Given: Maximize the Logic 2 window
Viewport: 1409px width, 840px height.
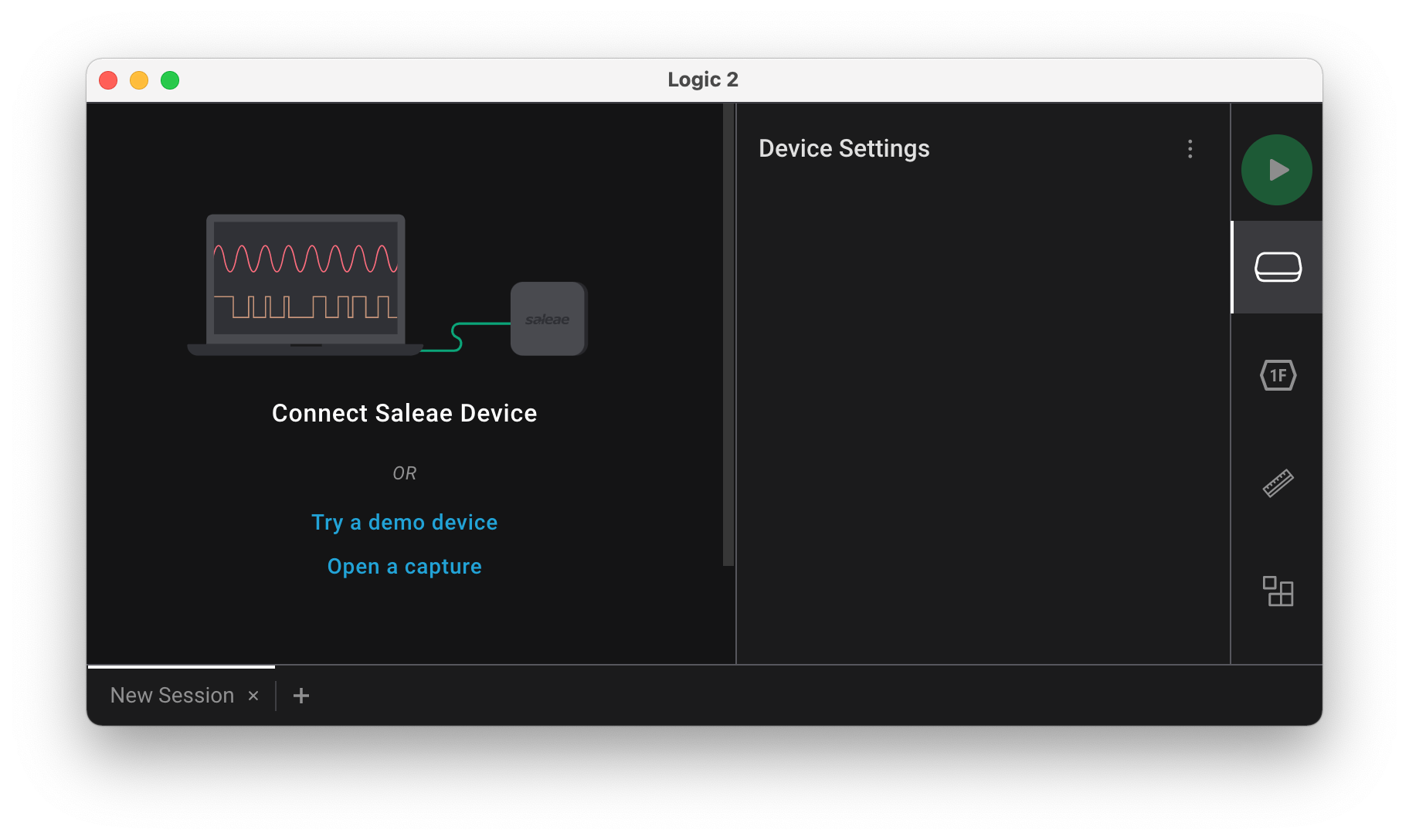Looking at the screenshot, I should pos(170,80).
